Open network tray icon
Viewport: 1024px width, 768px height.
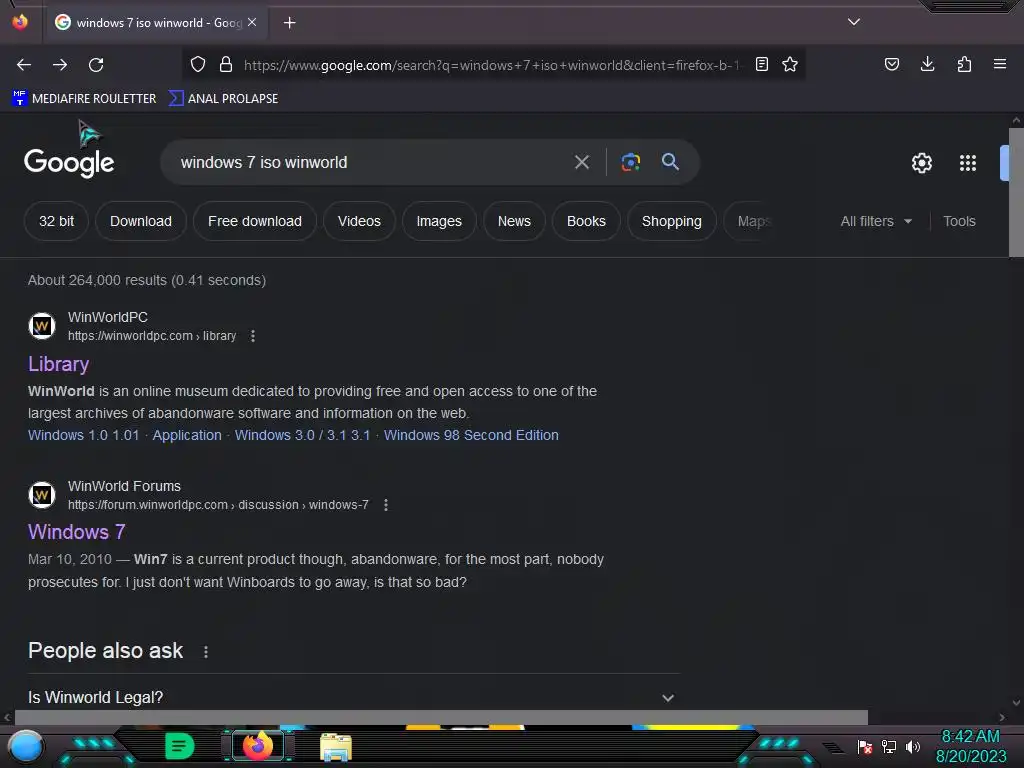click(889, 746)
